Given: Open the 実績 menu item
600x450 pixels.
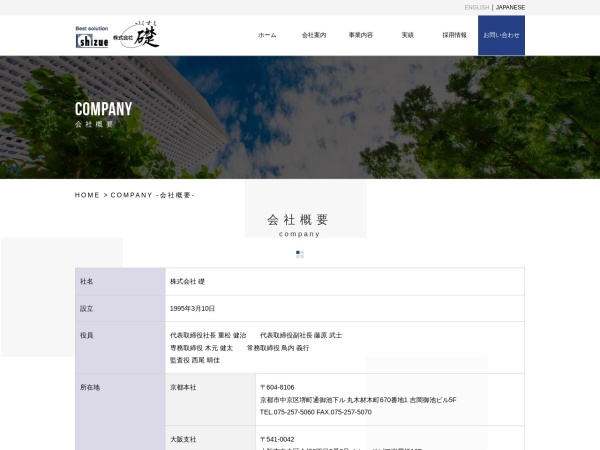Looking at the screenshot, I should 408,35.
